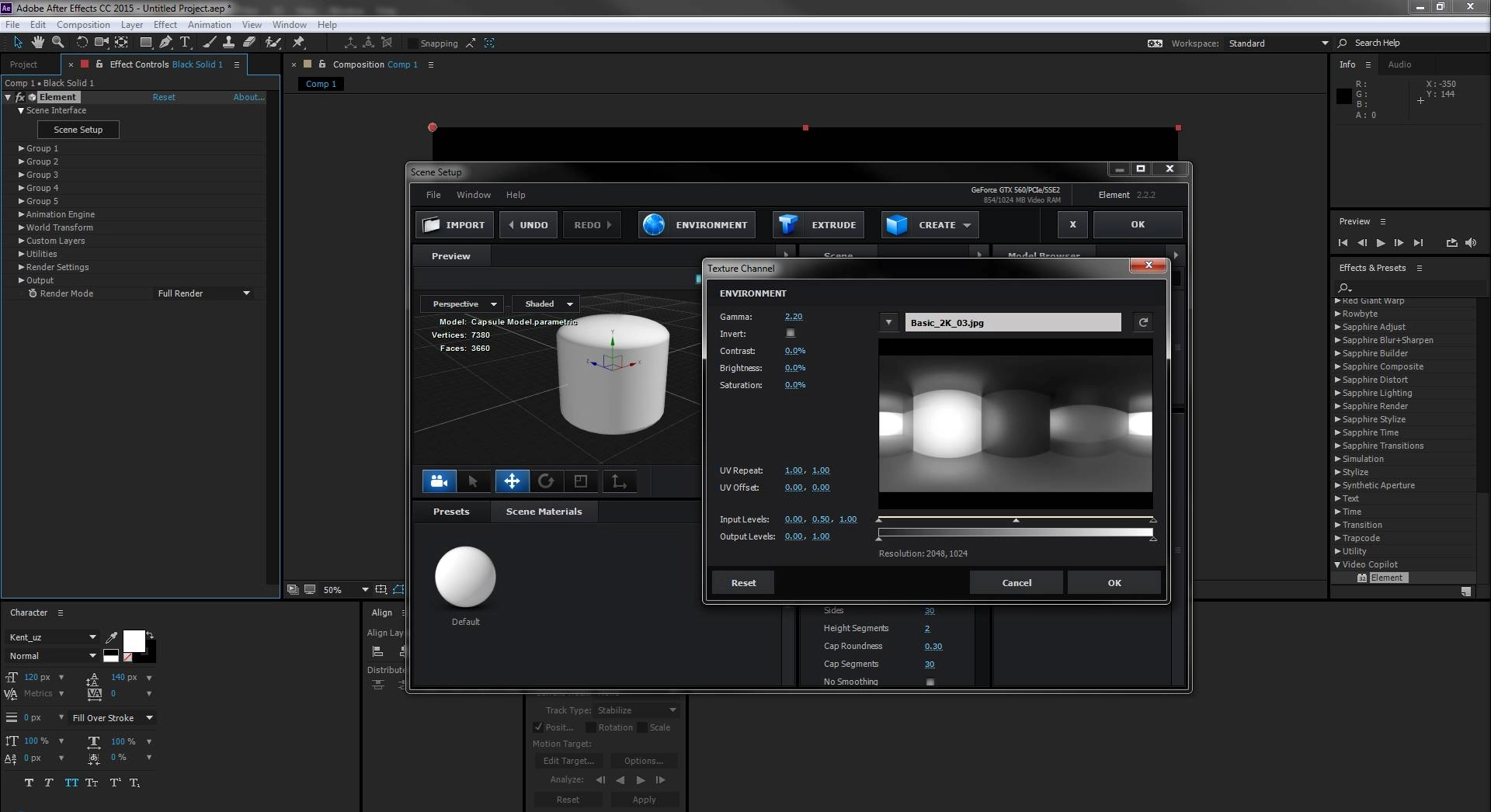Click the white fill color swatch in Character
The height and width of the screenshot is (812, 1491).
point(134,641)
